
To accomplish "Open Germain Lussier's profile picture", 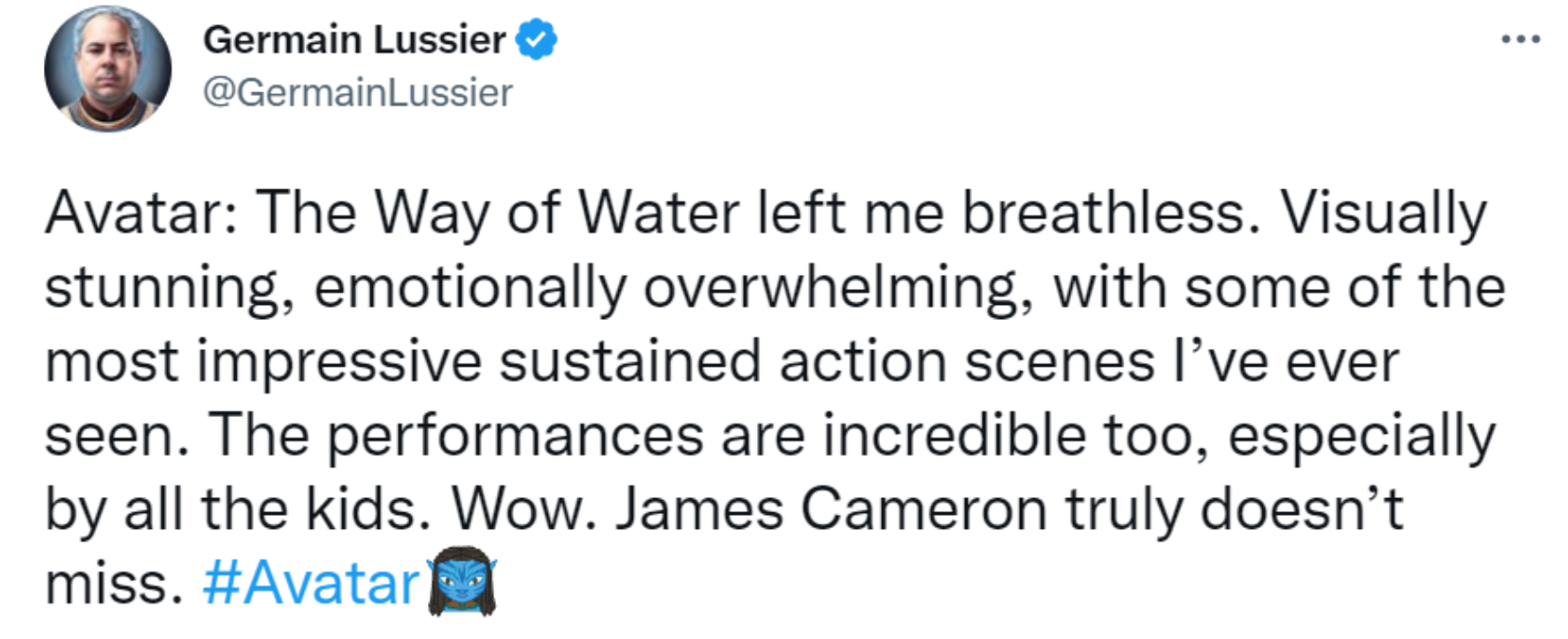I will click(x=107, y=69).
